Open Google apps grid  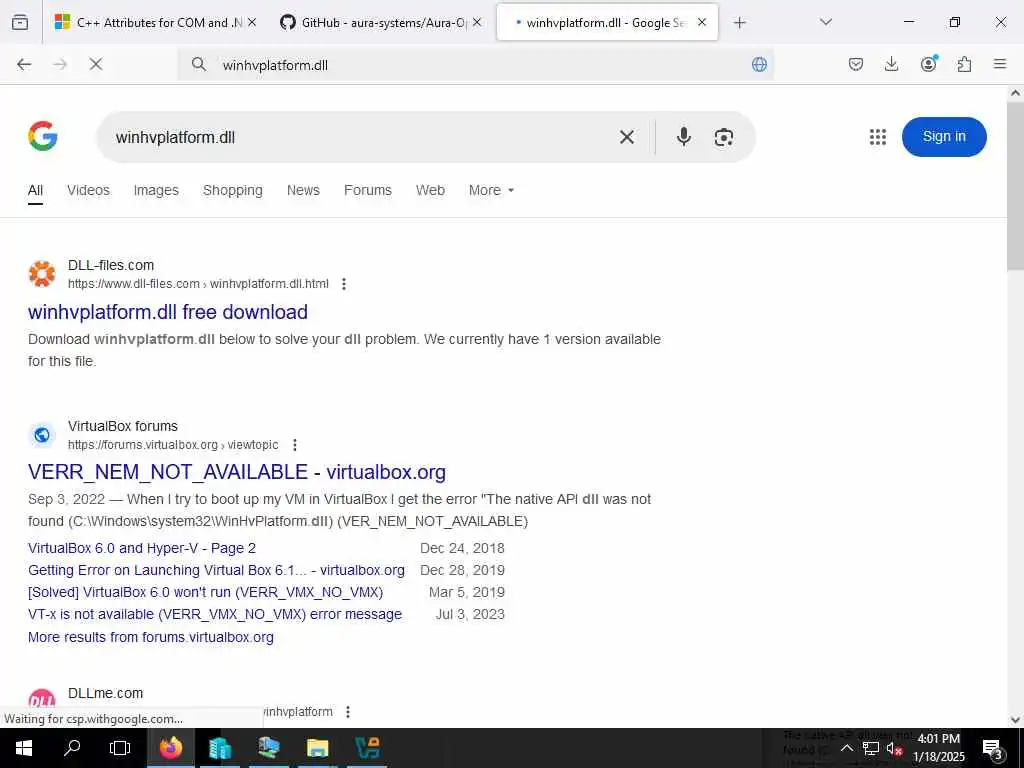pyautogui.click(x=878, y=136)
